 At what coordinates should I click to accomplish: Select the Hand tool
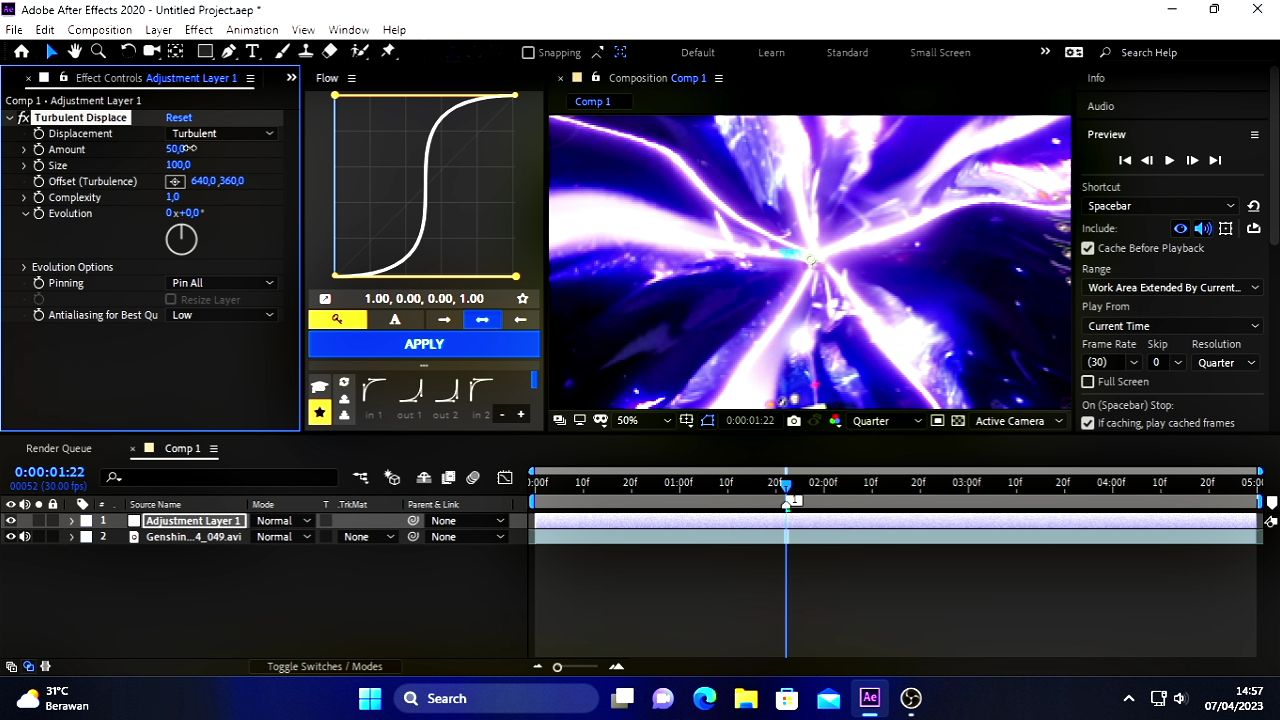click(75, 52)
